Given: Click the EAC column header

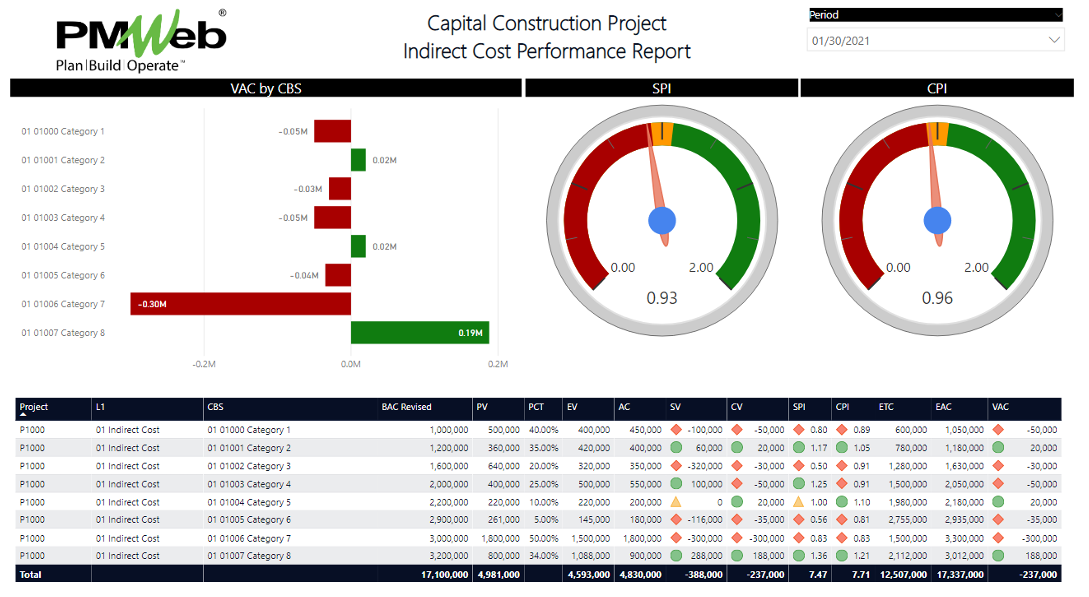Looking at the screenshot, I should coord(943,407).
